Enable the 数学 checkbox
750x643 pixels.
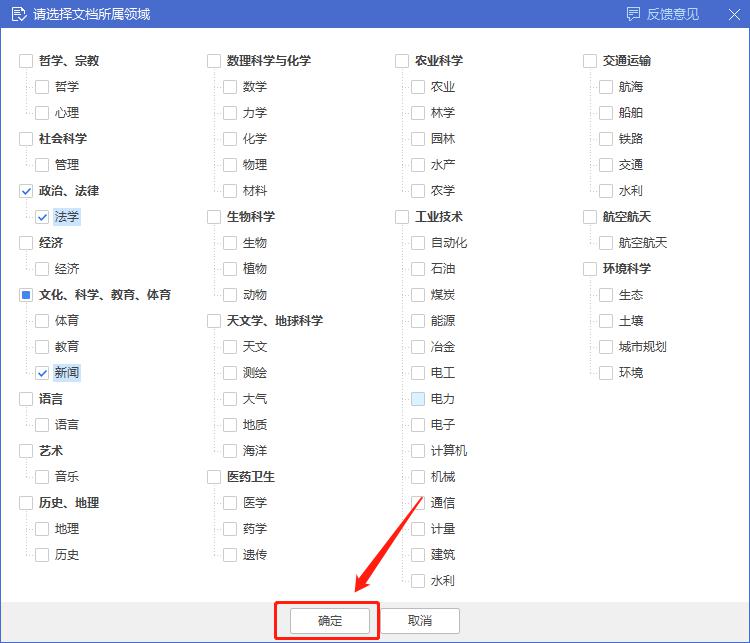click(x=230, y=87)
